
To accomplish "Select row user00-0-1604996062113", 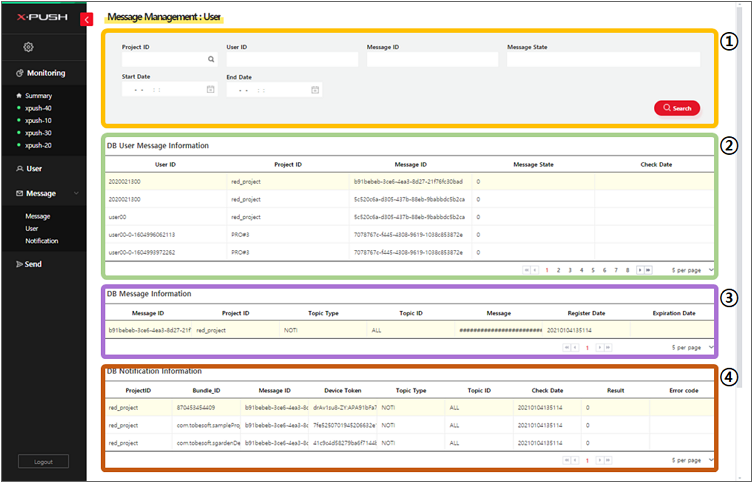I will pyautogui.click(x=410, y=235).
